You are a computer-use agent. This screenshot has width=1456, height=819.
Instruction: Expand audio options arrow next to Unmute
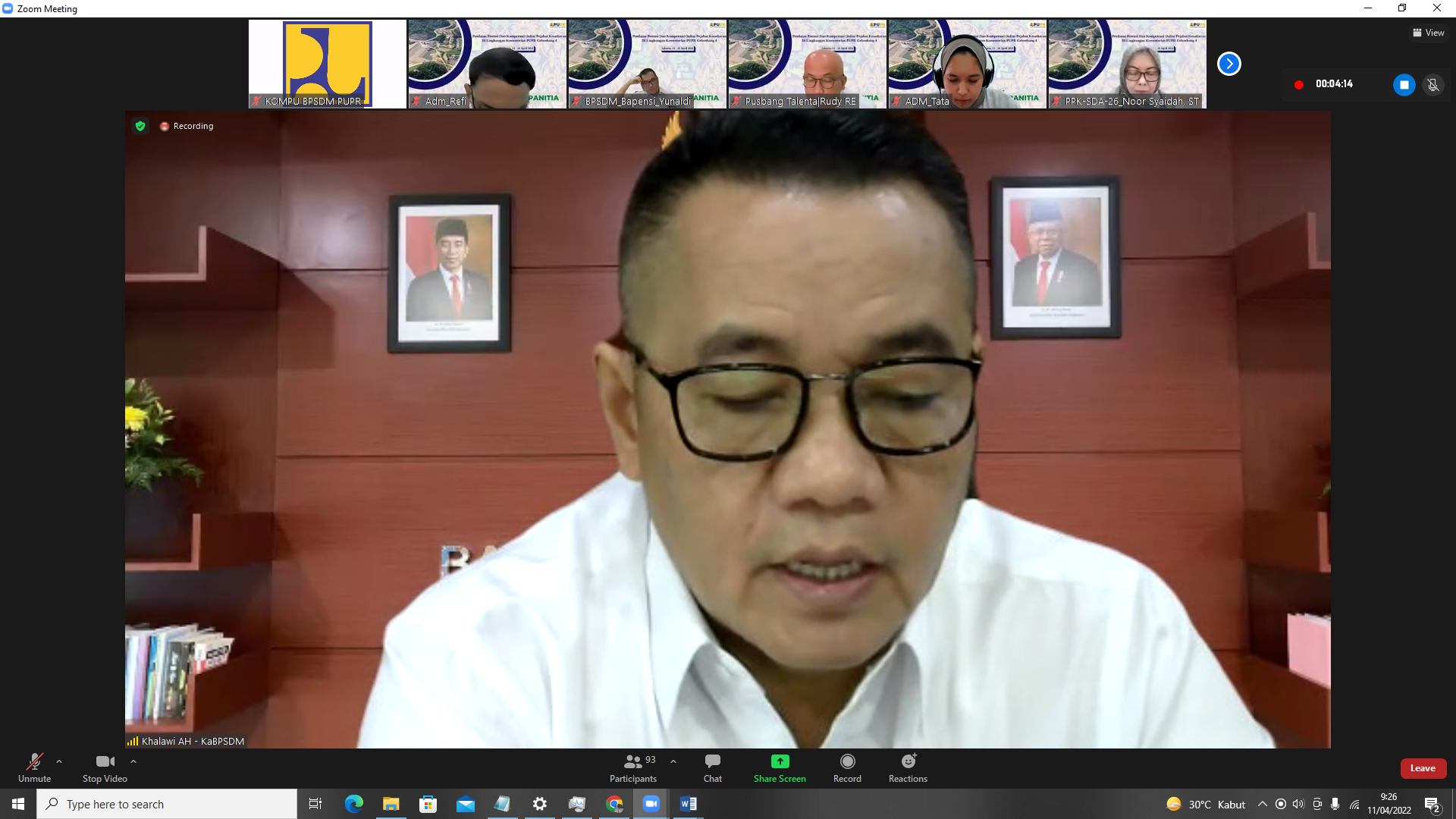(x=59, y=761)
